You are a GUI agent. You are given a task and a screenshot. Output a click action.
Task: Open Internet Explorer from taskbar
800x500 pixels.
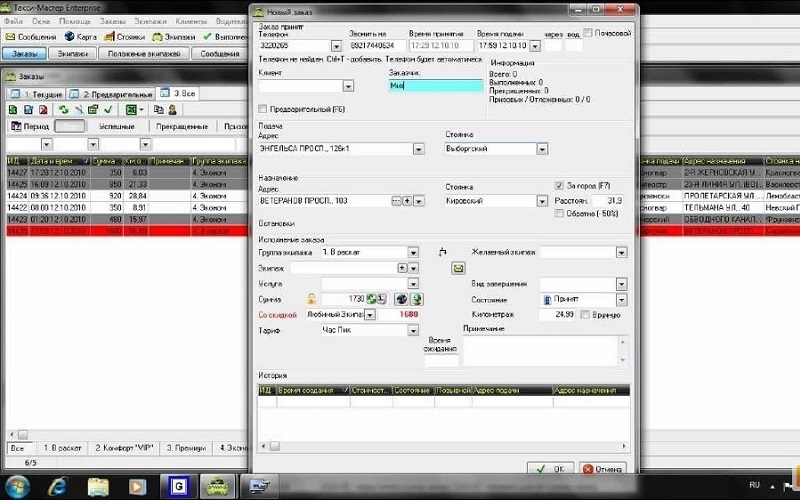(x=57, y=486)
